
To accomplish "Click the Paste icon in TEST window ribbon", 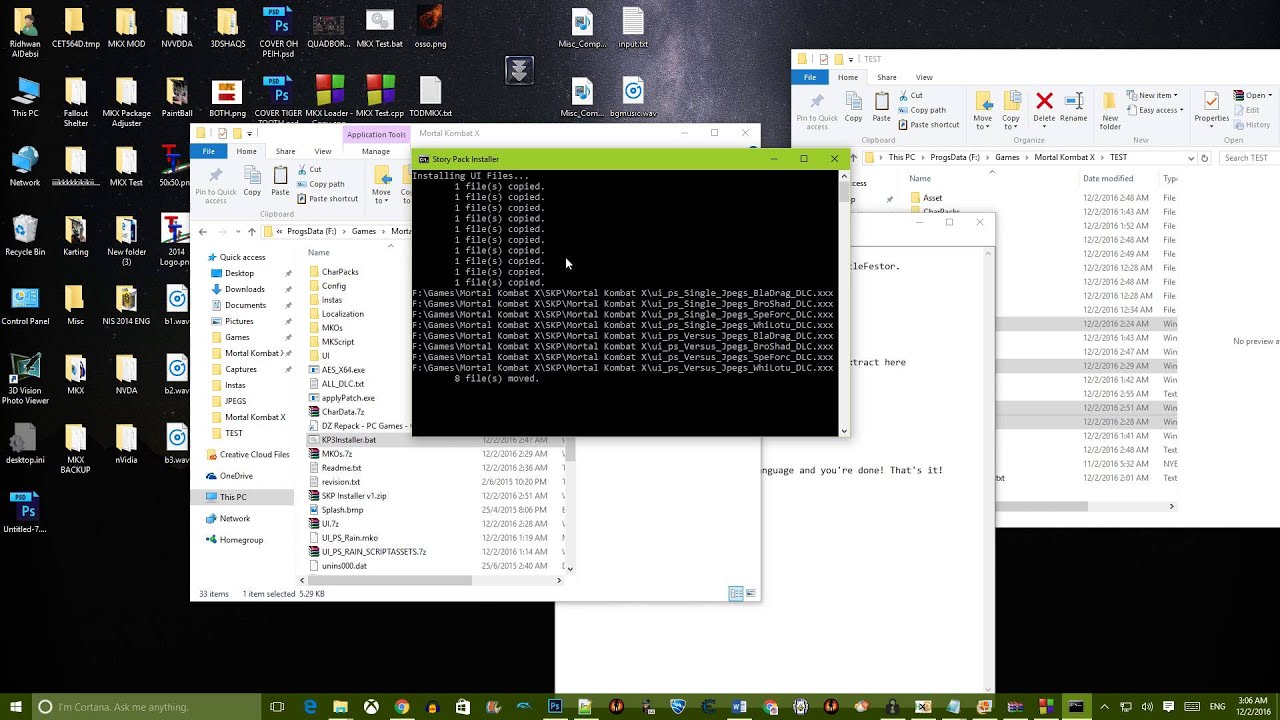I will coord(881,106).
